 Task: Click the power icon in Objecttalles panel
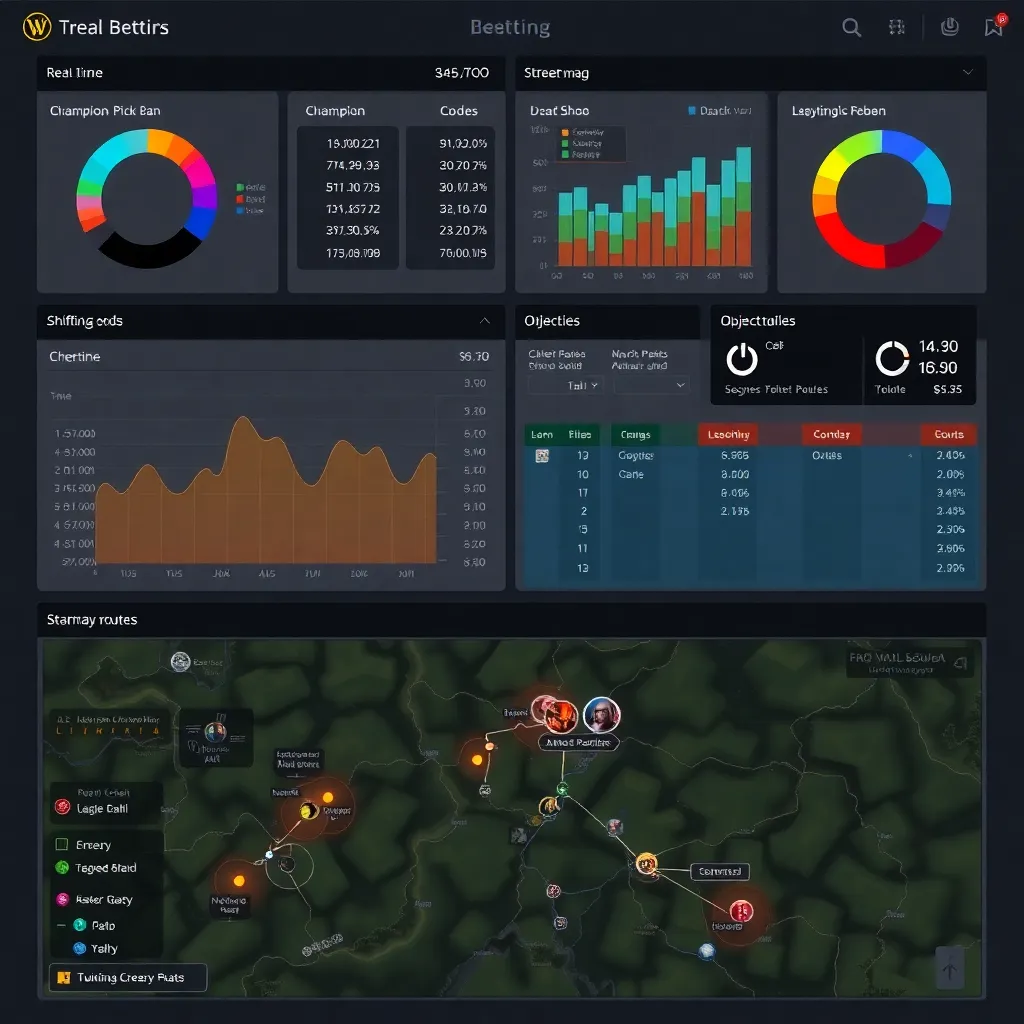click(742, 359)
